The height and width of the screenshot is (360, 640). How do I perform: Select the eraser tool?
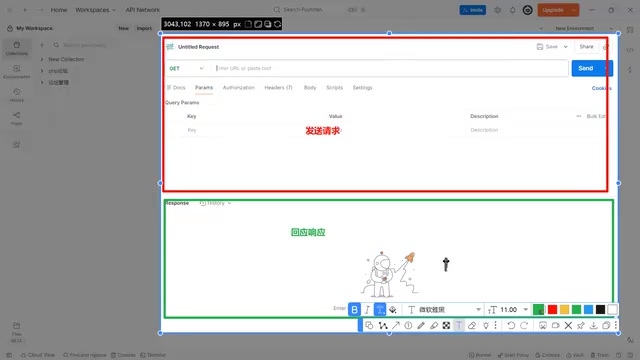pyautogui.click(x=472, y=325)
